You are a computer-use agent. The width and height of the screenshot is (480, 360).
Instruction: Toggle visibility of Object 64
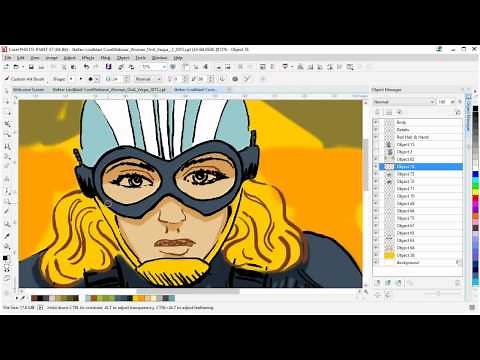[376, 240]
